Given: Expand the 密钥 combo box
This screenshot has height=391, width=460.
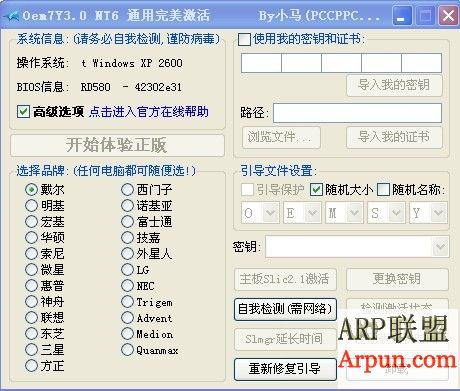Looking at the screenshot, I should 440,247.
